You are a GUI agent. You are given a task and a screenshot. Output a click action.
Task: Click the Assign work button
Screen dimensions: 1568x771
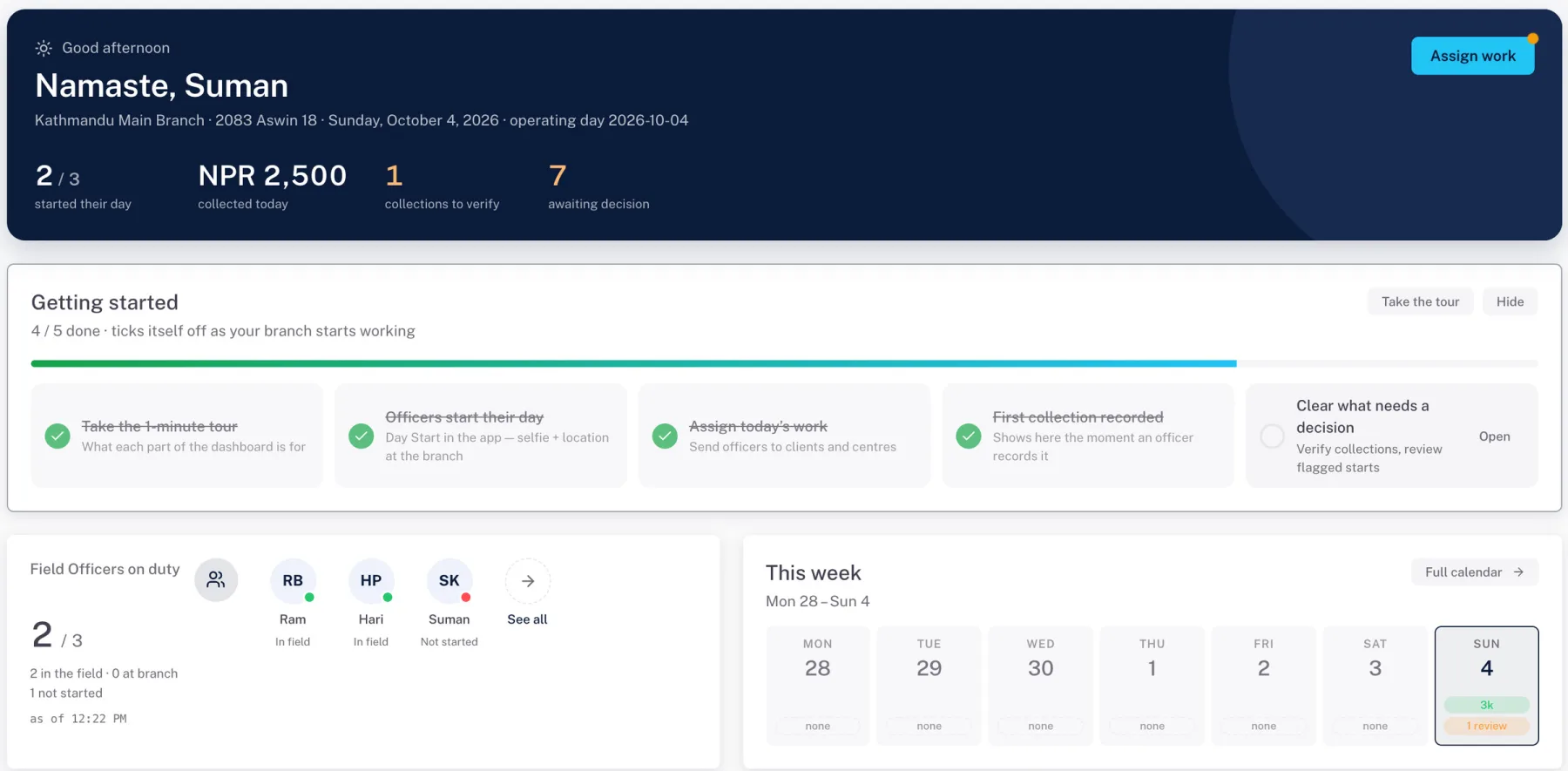1472,56
